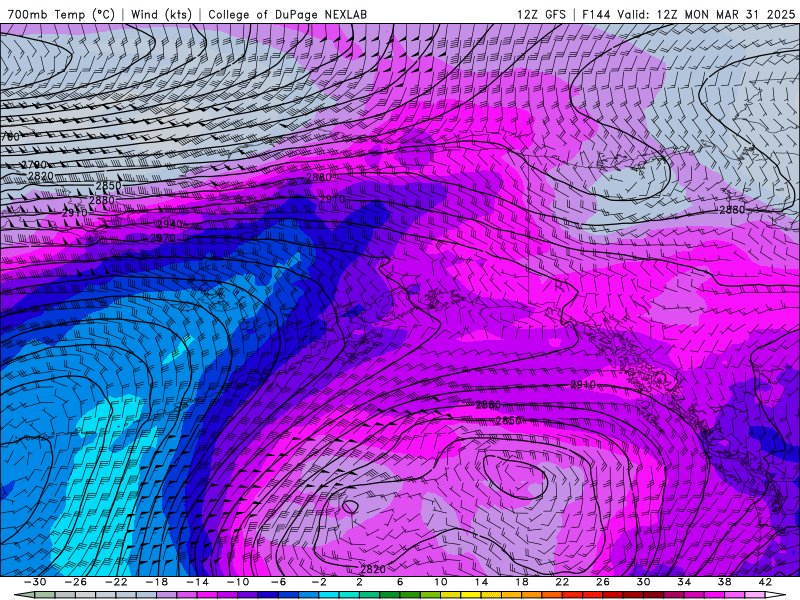Click the "2820" contour label near the left edge
Image resolution: width=800 pixels, height=600 pixels.
click(41, 176)
